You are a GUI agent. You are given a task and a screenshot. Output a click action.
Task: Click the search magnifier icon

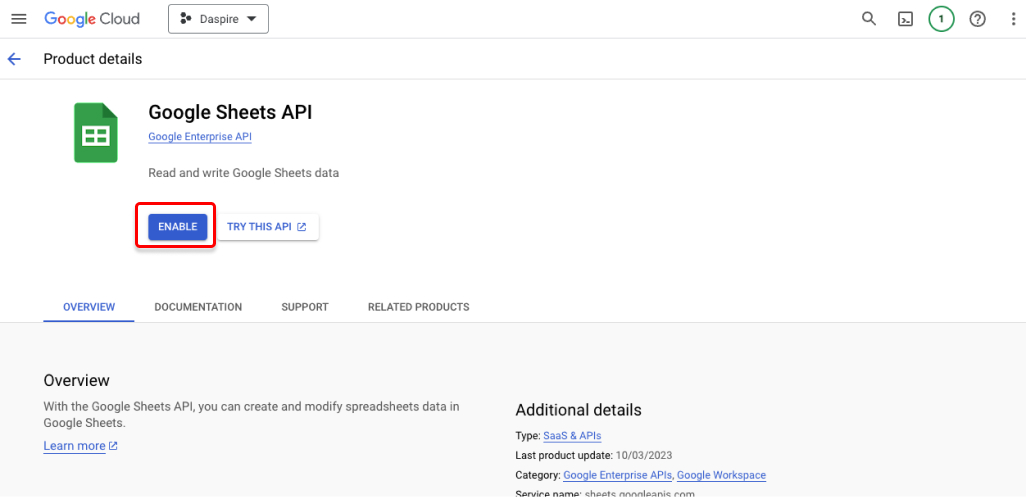(869, 19)
